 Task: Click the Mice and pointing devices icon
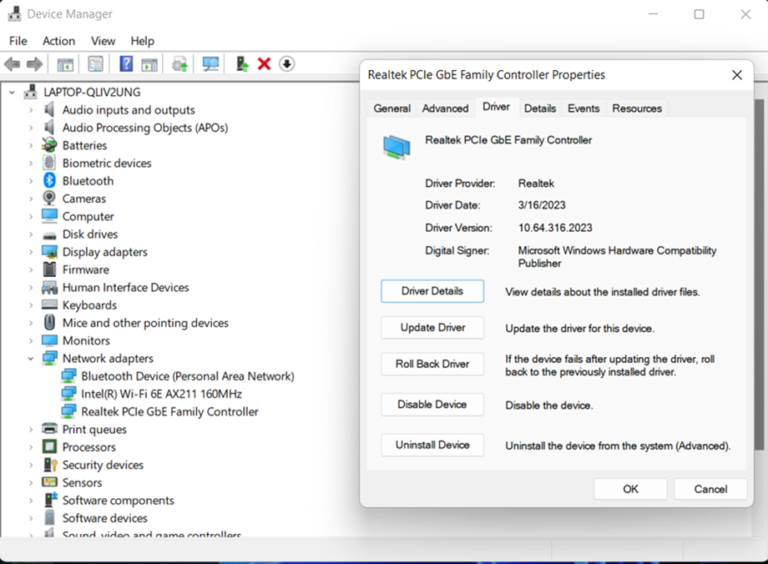pyautogui.click(x=49, y=323)
